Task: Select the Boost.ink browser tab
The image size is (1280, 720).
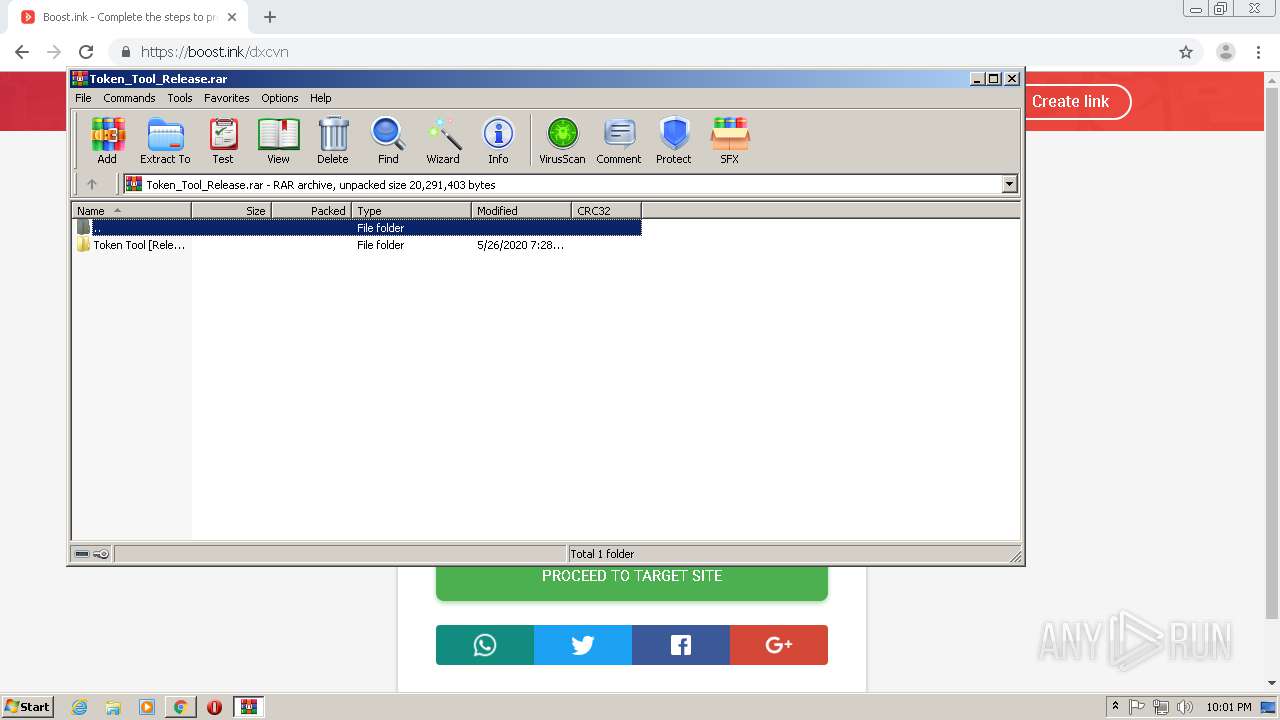Action: 128,17
